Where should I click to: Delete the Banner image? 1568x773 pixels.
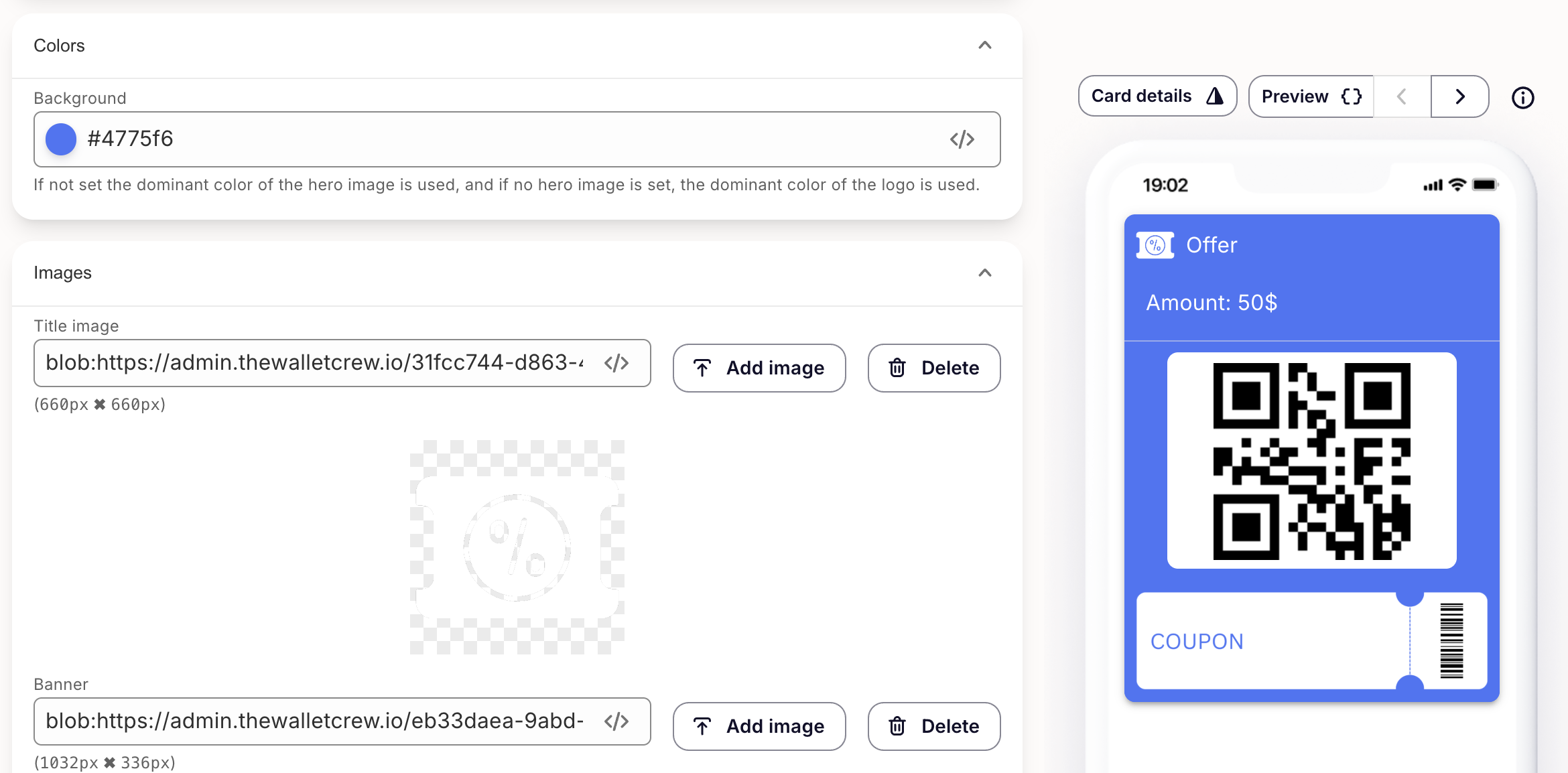click(x=933, y=726)
